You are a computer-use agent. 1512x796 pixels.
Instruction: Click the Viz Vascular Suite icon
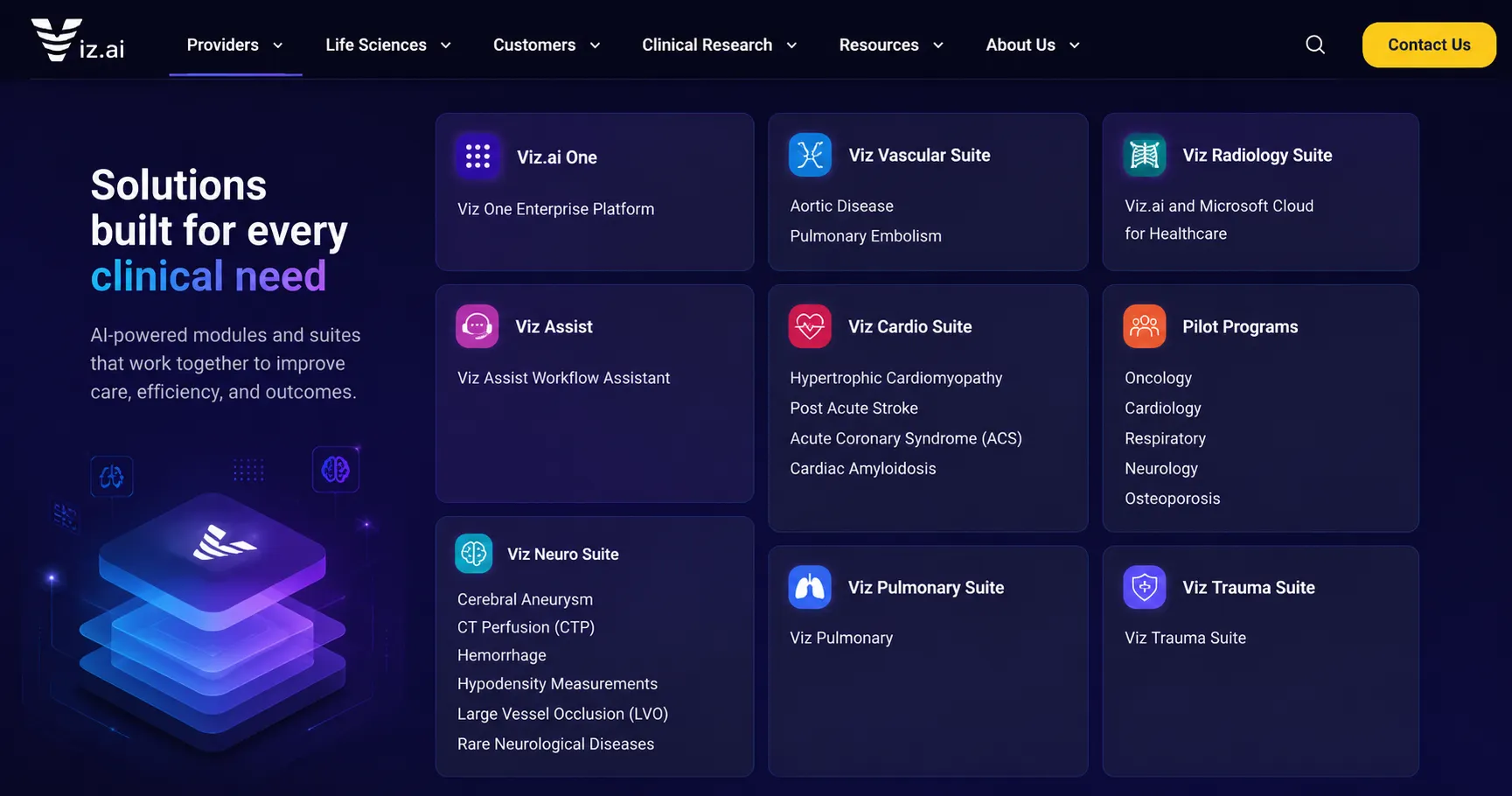click(810, 155)
